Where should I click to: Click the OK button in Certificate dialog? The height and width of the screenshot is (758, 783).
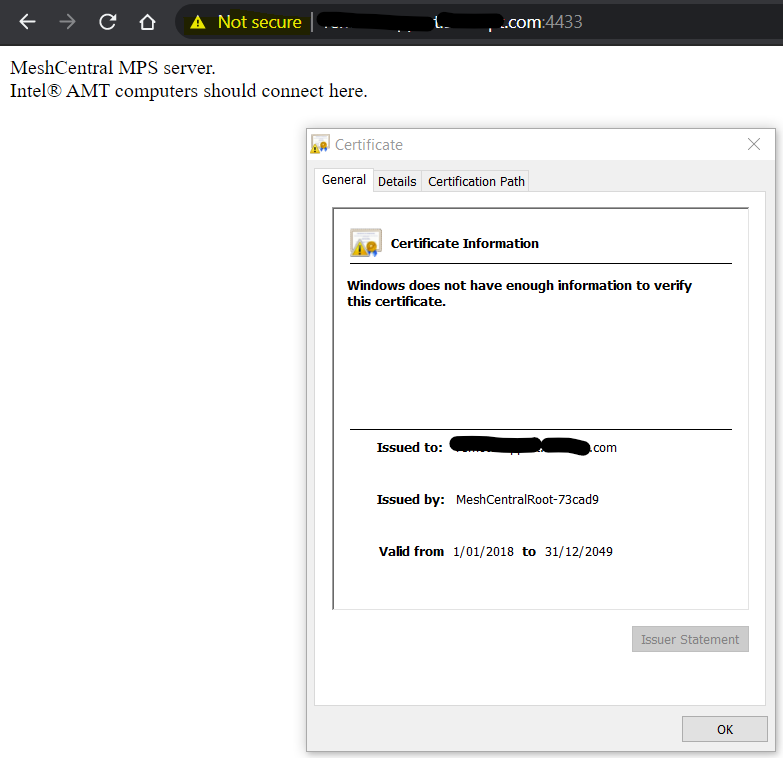(x=725, y=729)
